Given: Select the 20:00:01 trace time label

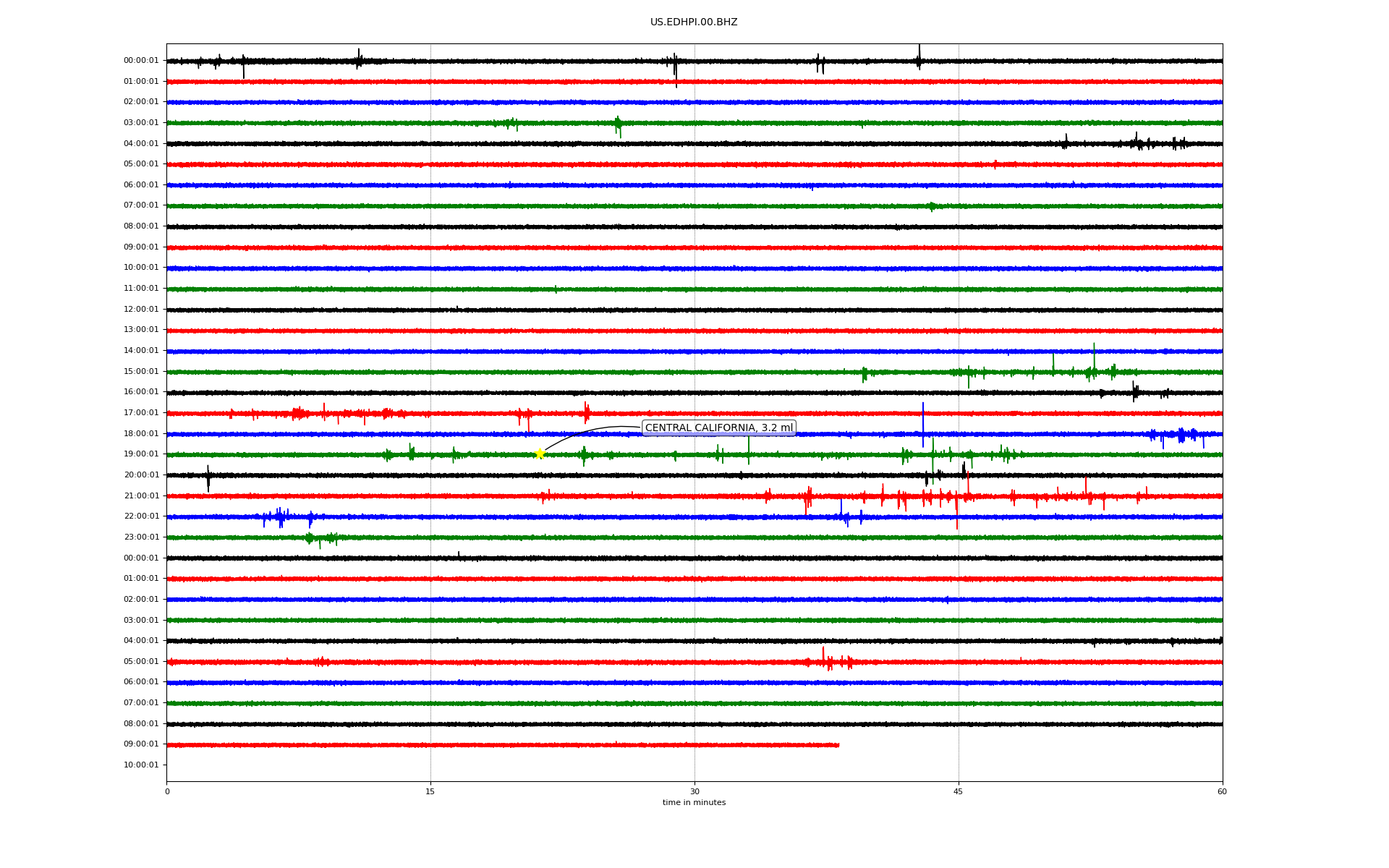Looking at the screenshot, I should [141, 475].
